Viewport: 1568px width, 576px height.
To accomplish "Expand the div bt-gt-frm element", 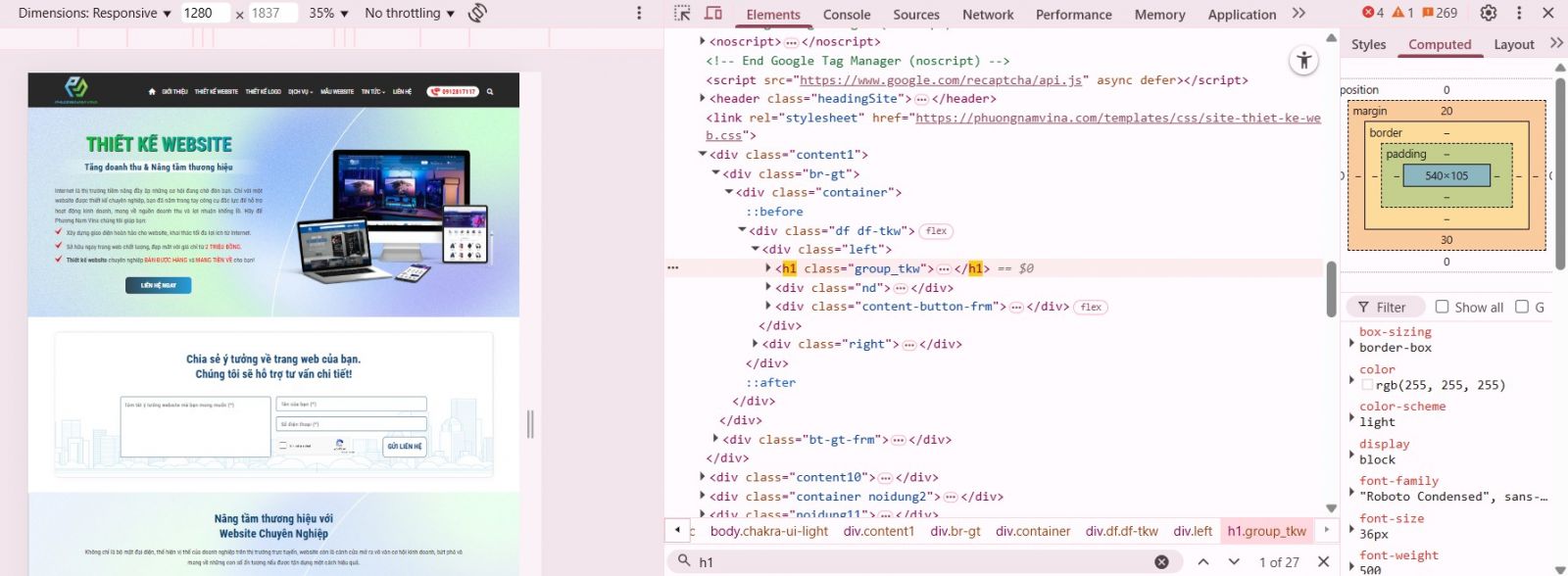I will [715, 440].
